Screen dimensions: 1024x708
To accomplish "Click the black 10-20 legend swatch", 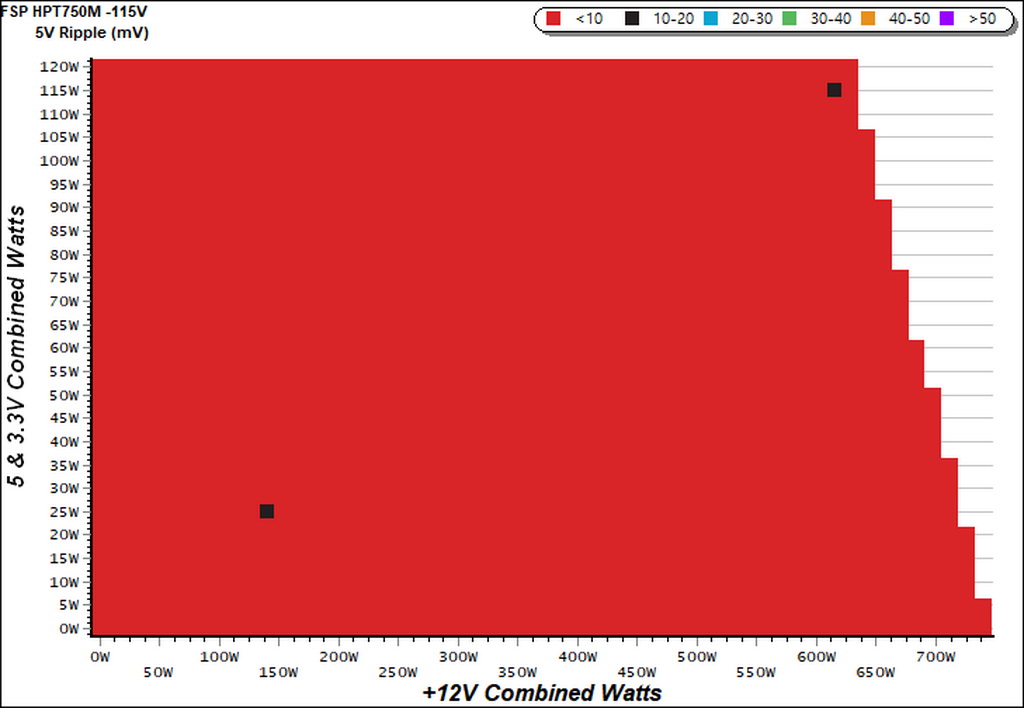I will click(632, 19).
